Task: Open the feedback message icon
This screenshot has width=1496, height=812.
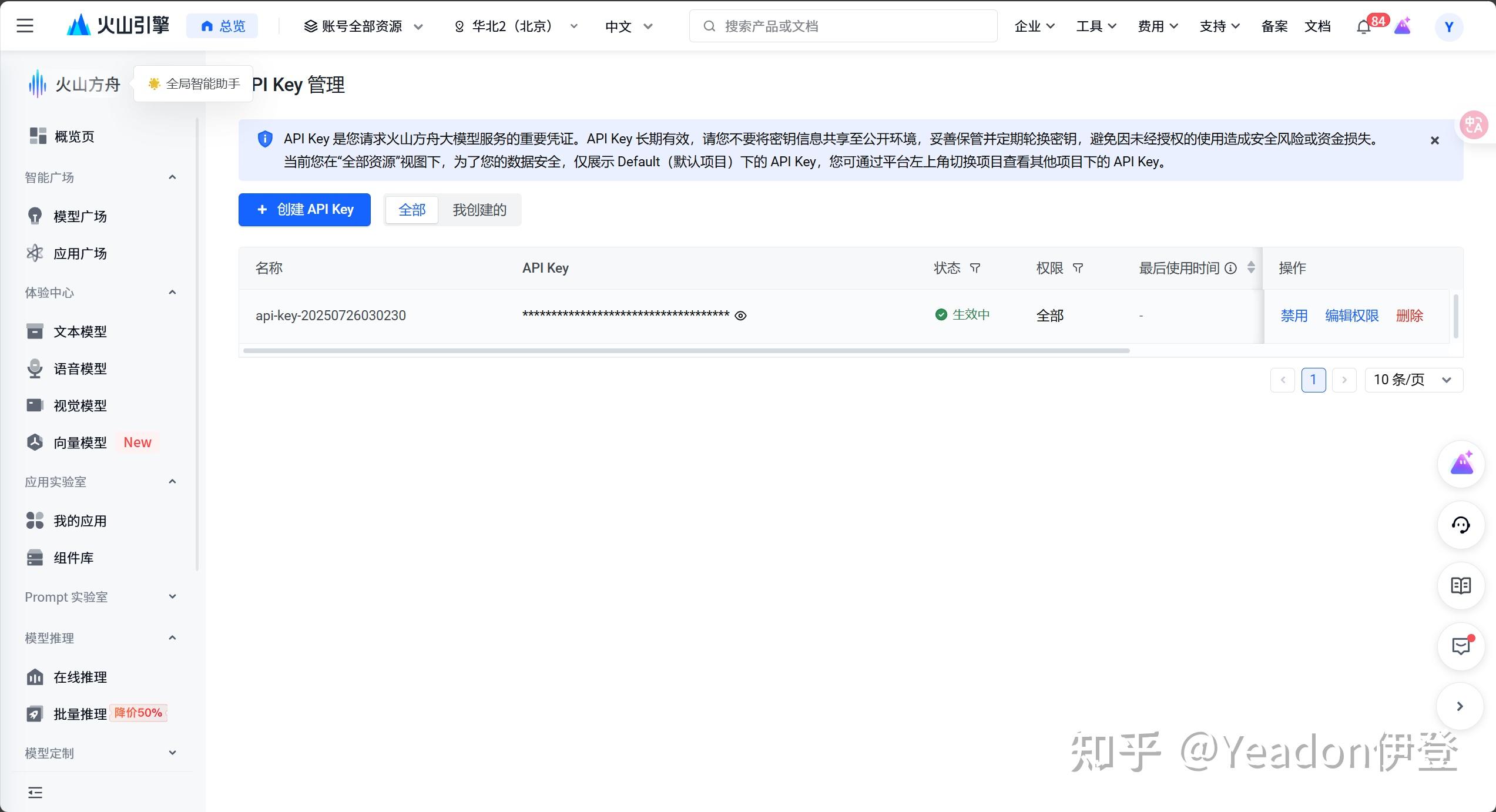Action: (x=1461, y=646)
